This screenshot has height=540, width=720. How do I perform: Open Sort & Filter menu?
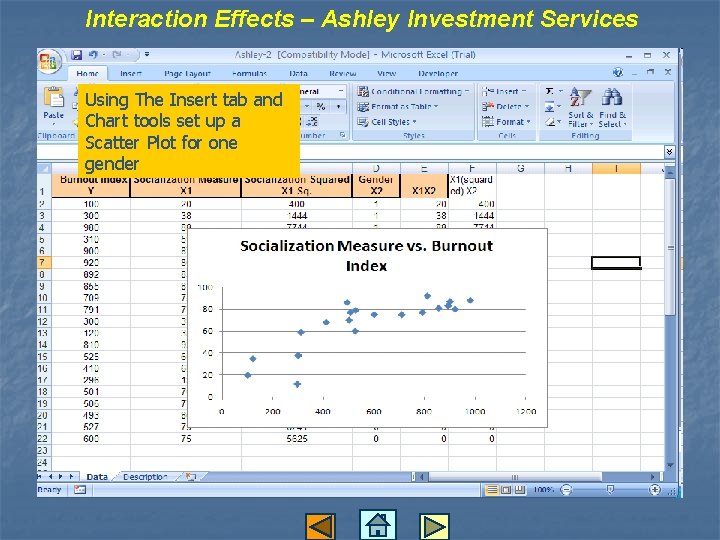coord(580,107)
